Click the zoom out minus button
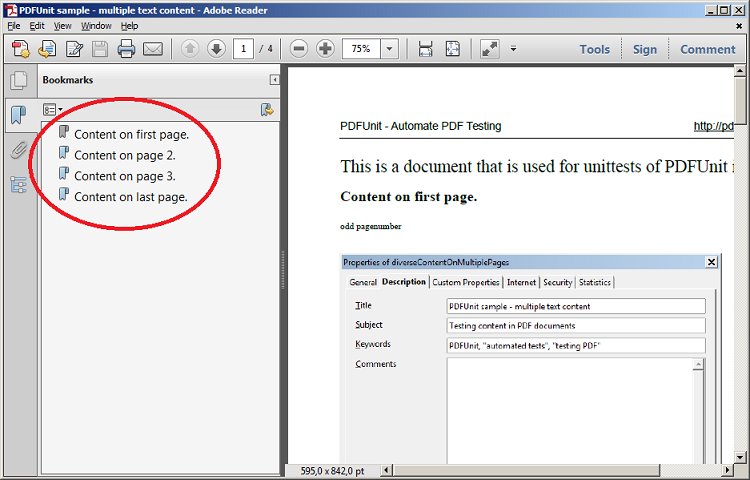750x480 pixels. coord(299,49)
